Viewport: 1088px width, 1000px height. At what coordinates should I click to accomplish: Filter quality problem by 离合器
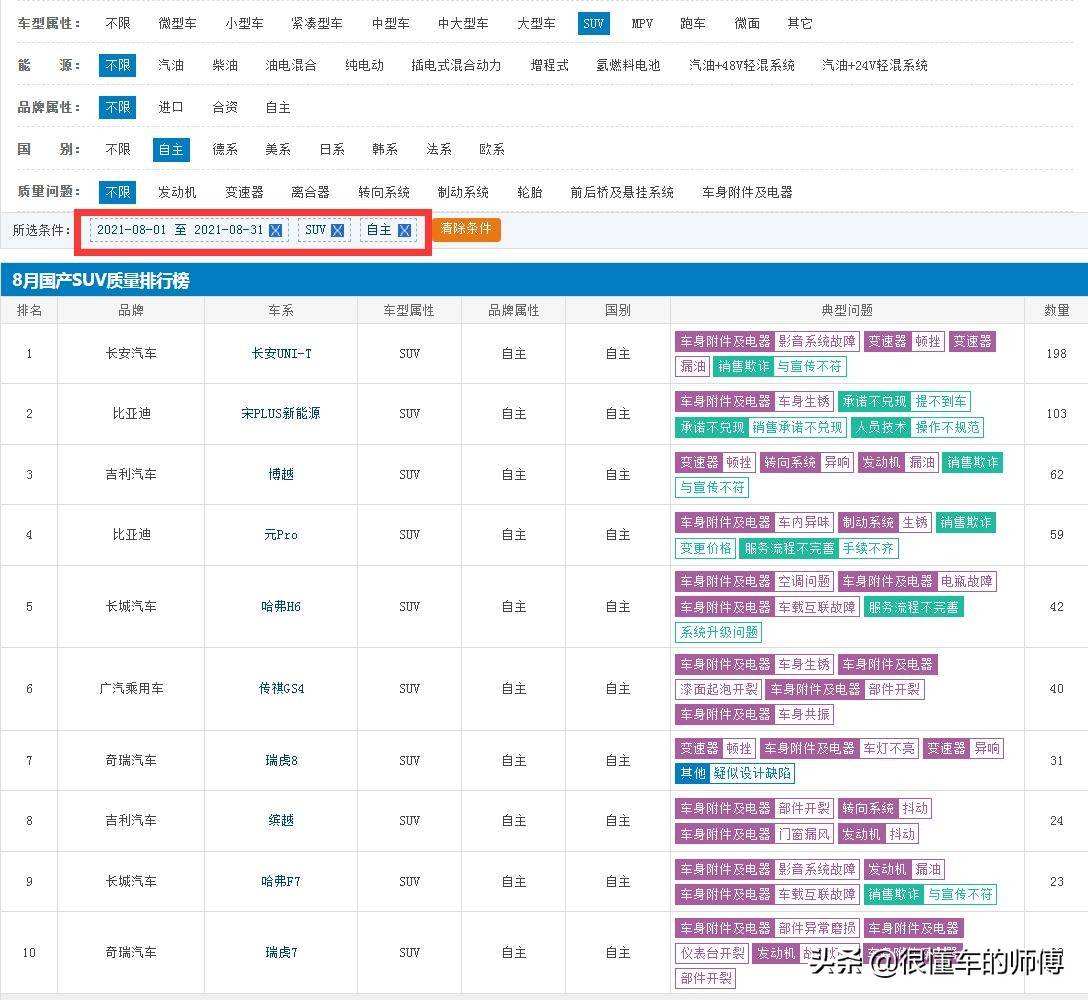pos(311,192)
